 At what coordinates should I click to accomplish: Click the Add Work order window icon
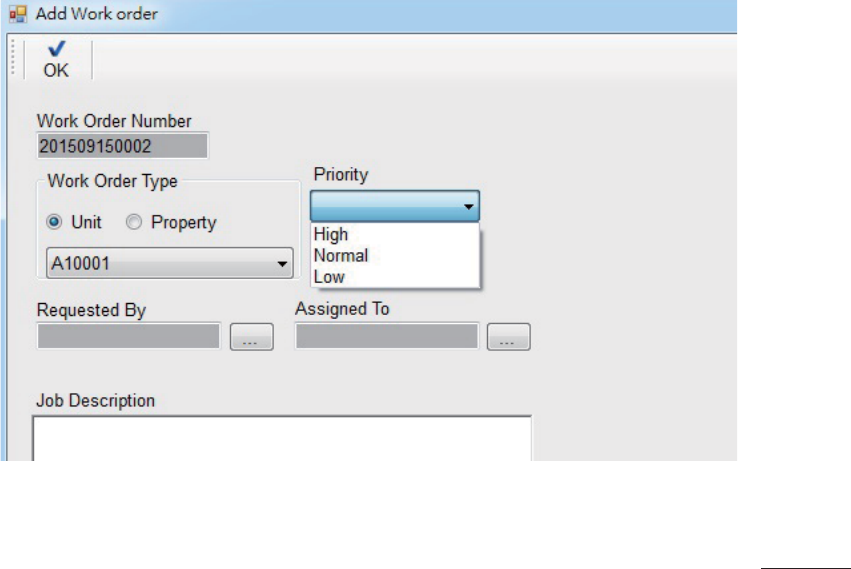(x=18, y=14)
